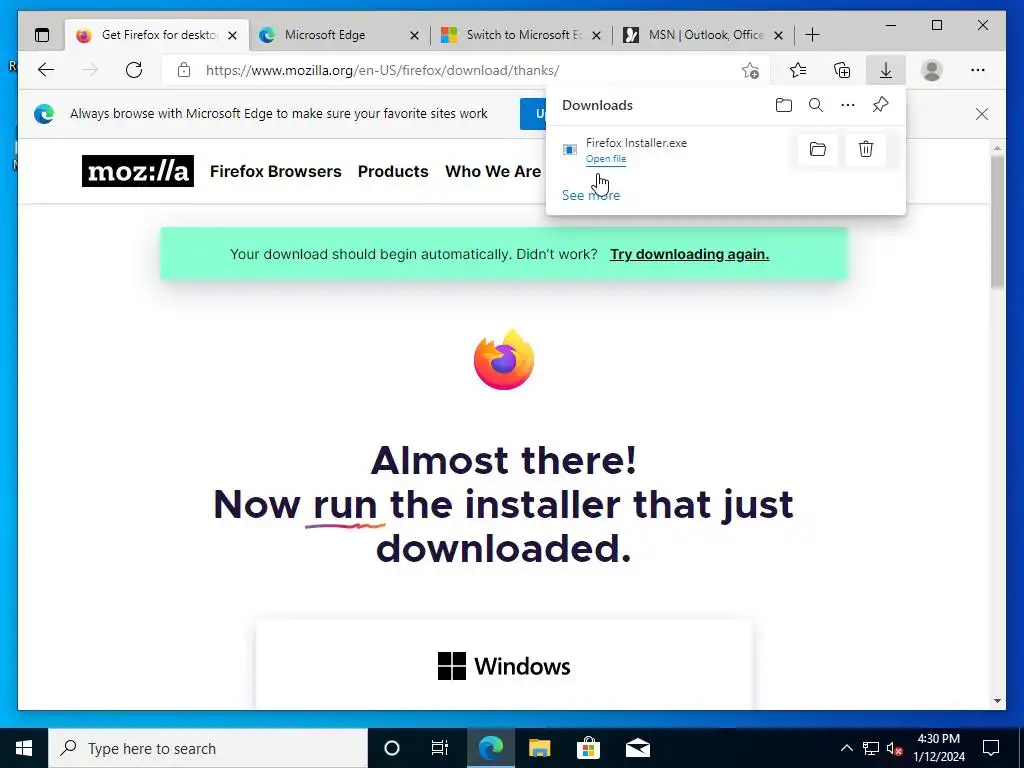
Task: Toggle the vertical tabs icon
Action: (x=42, y=35)
